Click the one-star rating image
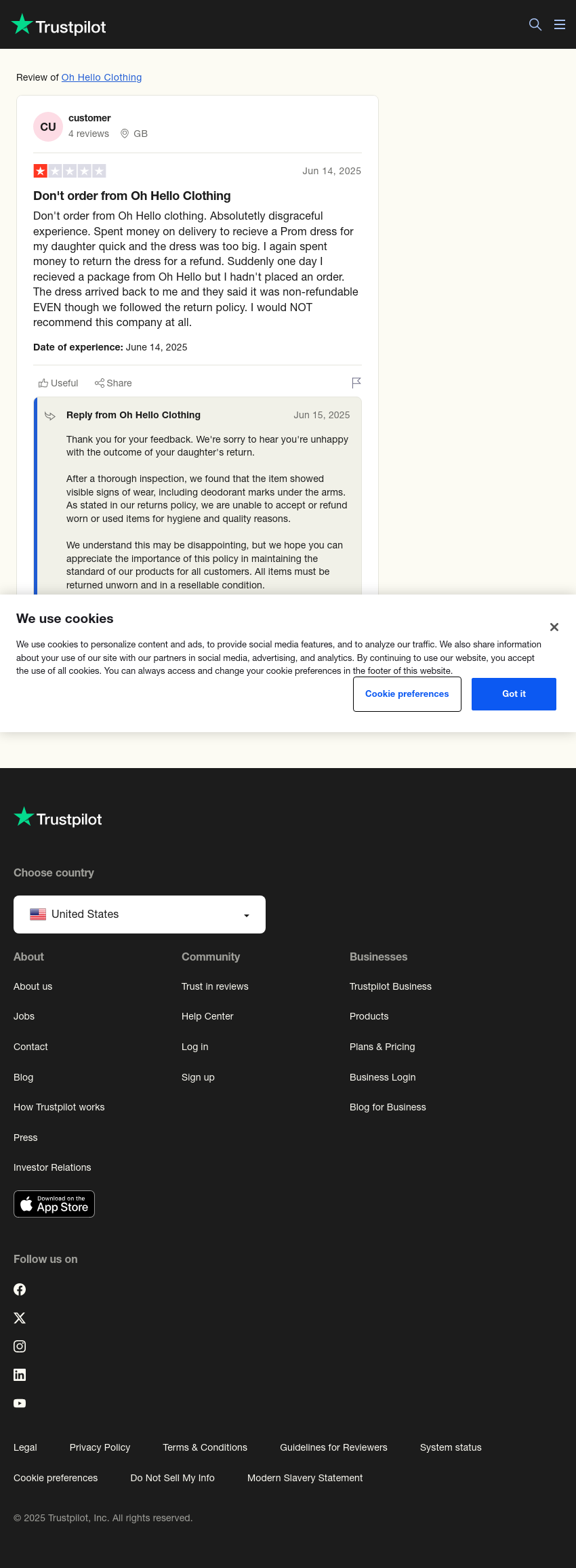Screen dimensions: 576x1568 pos(70,171)
